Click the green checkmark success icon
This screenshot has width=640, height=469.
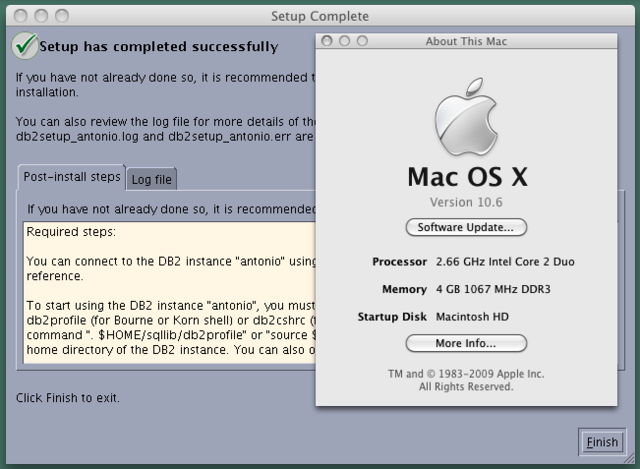(x=25, y=46)
